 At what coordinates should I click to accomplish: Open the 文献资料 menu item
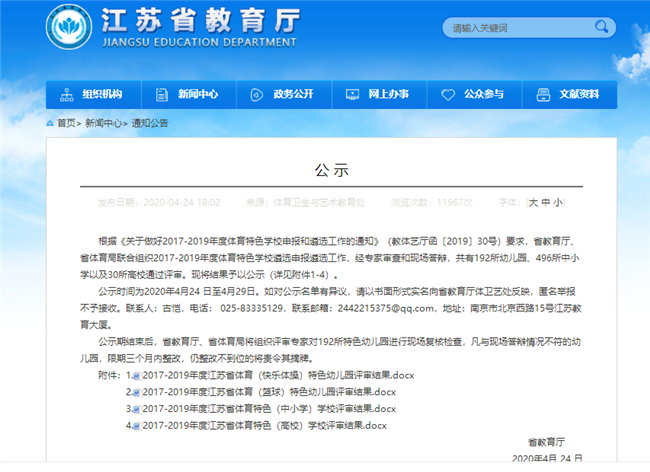pyautogui.click(x=570, y=94)
